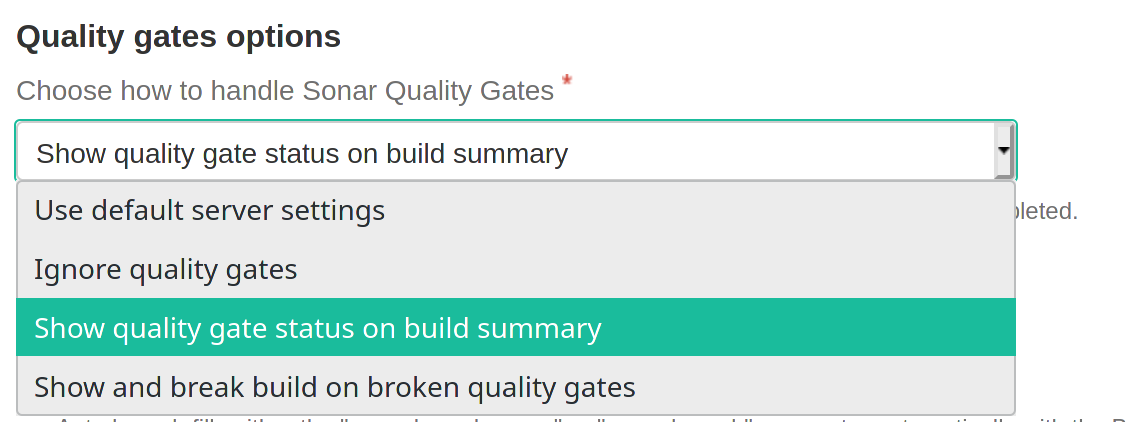Click the "Choose how to handle Sonar Quality Gates" label

[x=285, y=91]
